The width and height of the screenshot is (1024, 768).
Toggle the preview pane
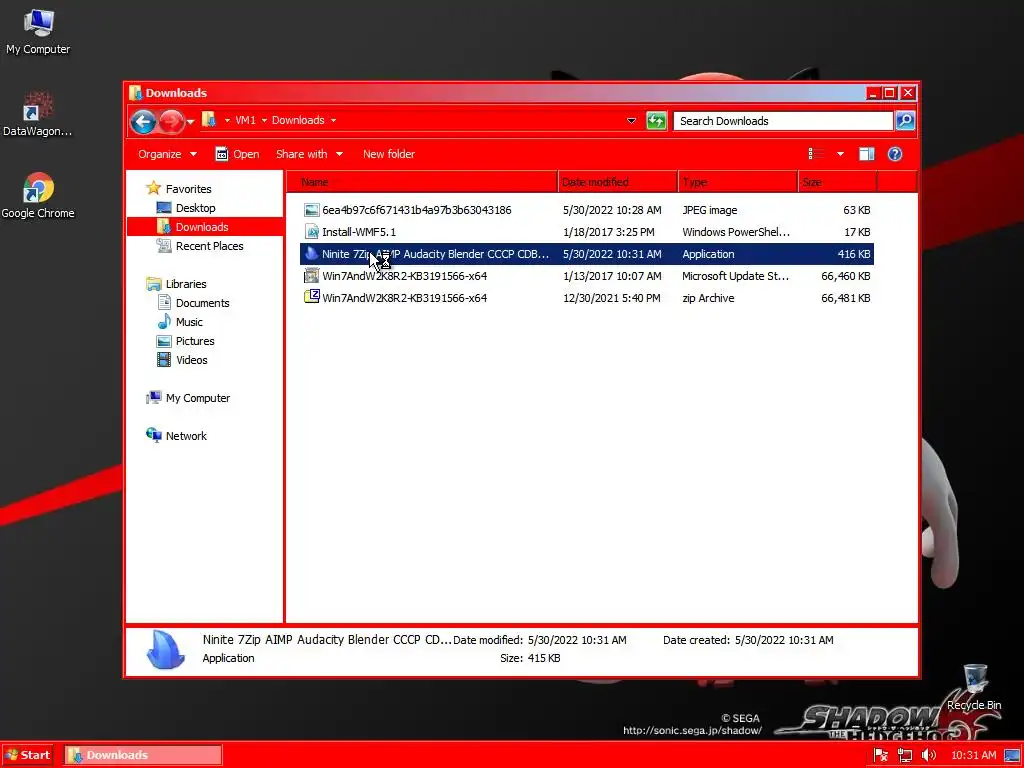click(867, 154)
